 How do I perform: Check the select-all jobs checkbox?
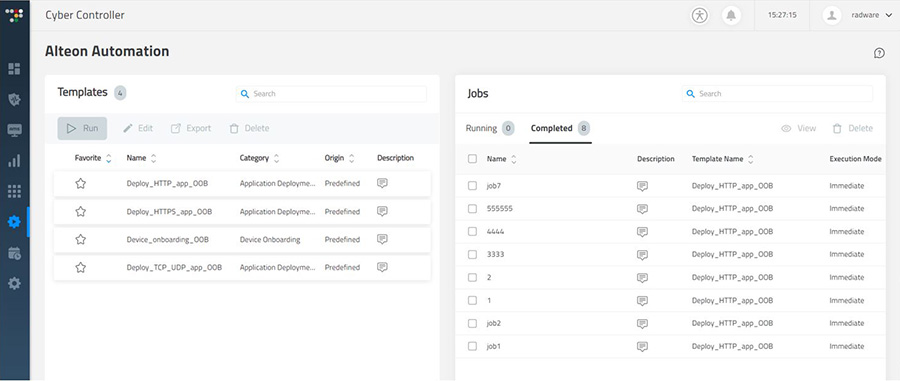pos(472,159)
